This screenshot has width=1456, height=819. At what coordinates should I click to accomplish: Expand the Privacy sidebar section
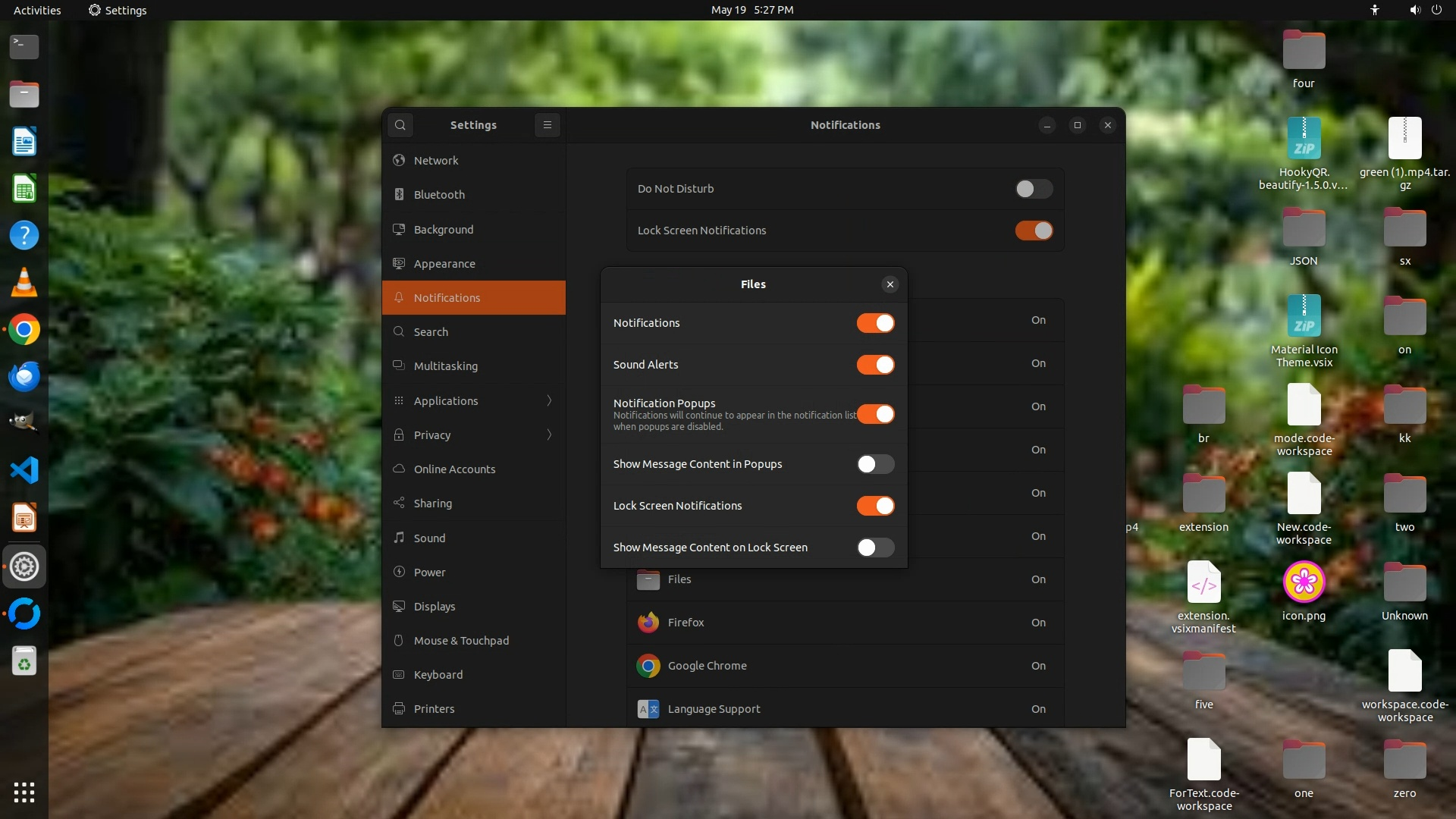click(474, 435)
